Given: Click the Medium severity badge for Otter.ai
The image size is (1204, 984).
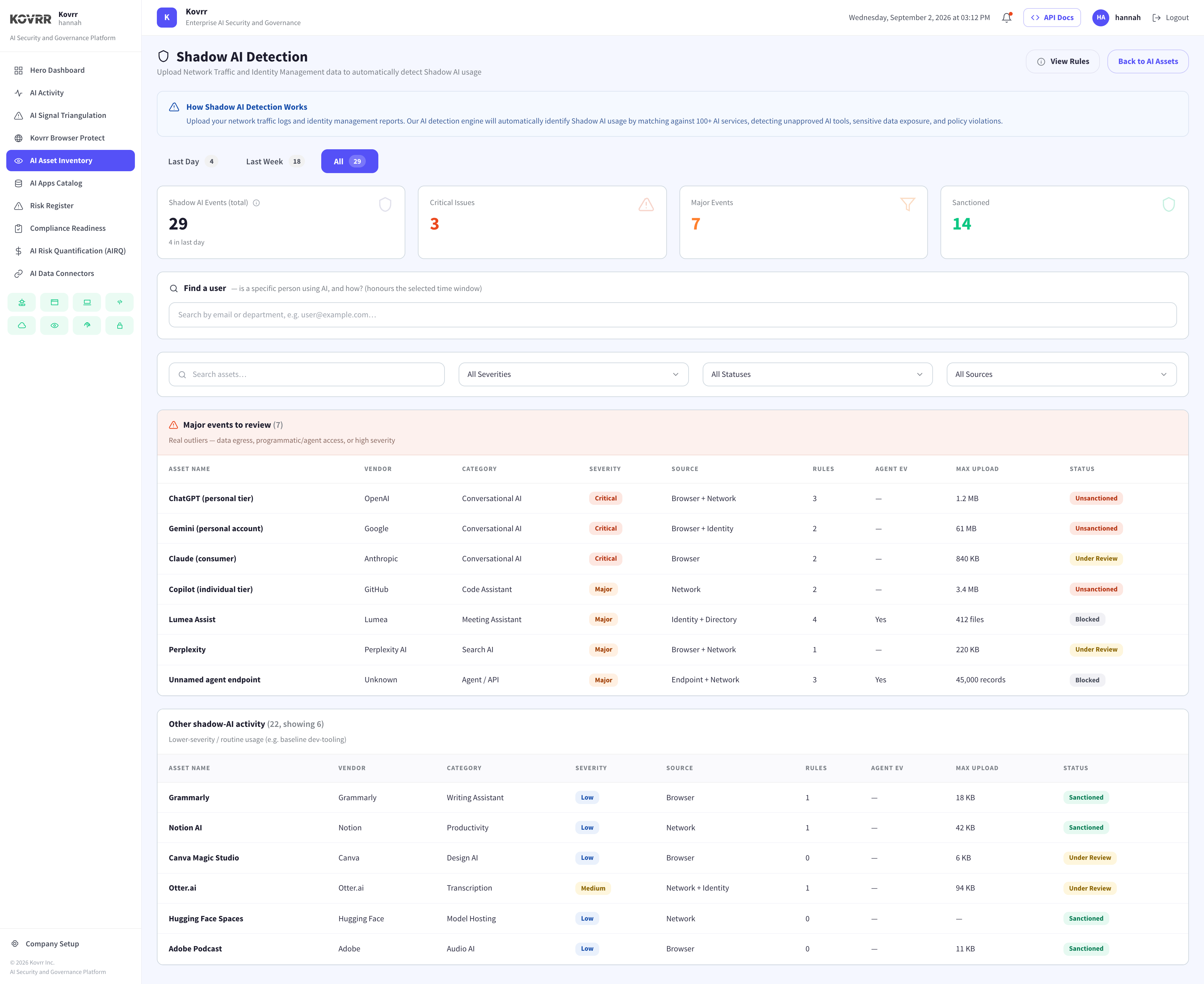Looking at the screenshot, I should tap(593, 888).
